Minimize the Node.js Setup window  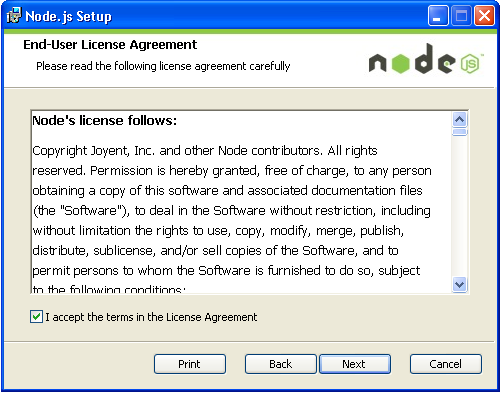click(438, 15)
